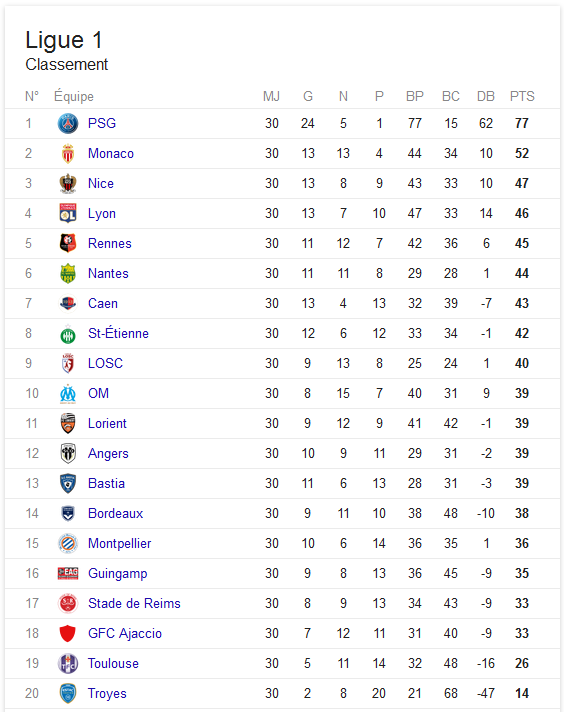Open the LOSC team link

pos(105,363)
